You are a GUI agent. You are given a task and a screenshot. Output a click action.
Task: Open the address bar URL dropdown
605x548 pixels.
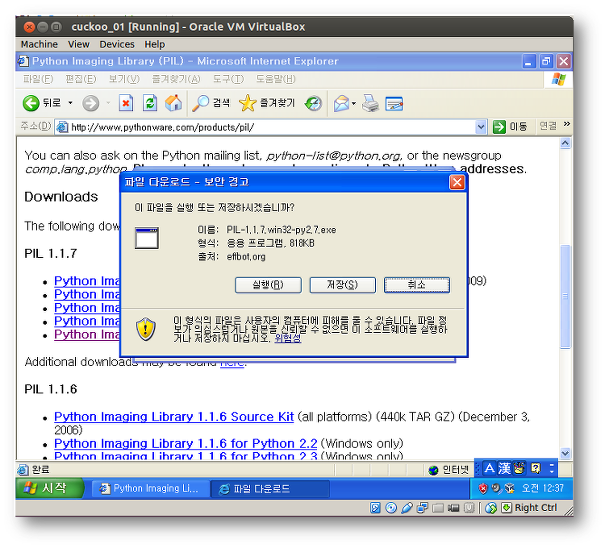(x=480, y=127)
